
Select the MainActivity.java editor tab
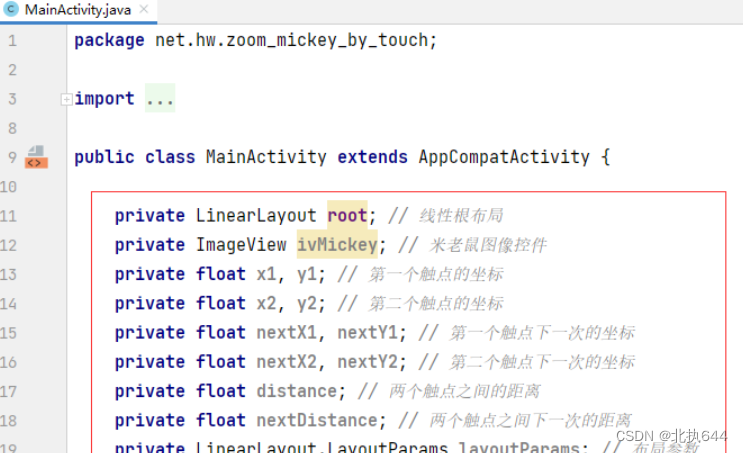[x=78, y=10]
